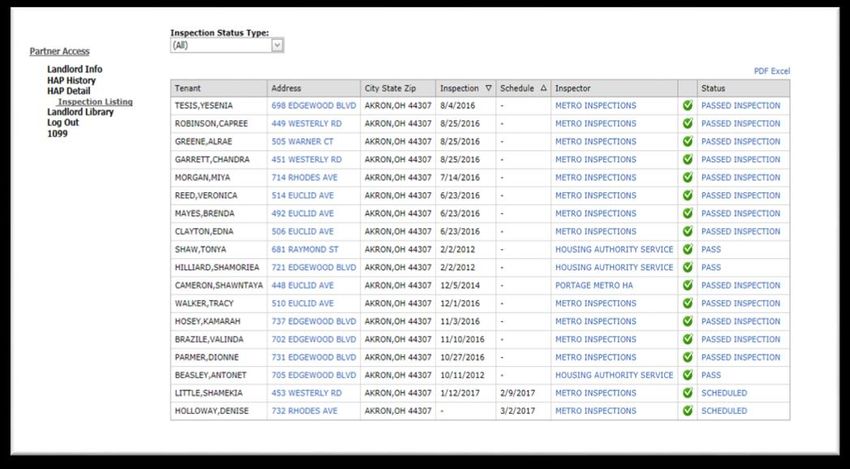
Task: Click the Inspector column header
Action: [614, 88]
